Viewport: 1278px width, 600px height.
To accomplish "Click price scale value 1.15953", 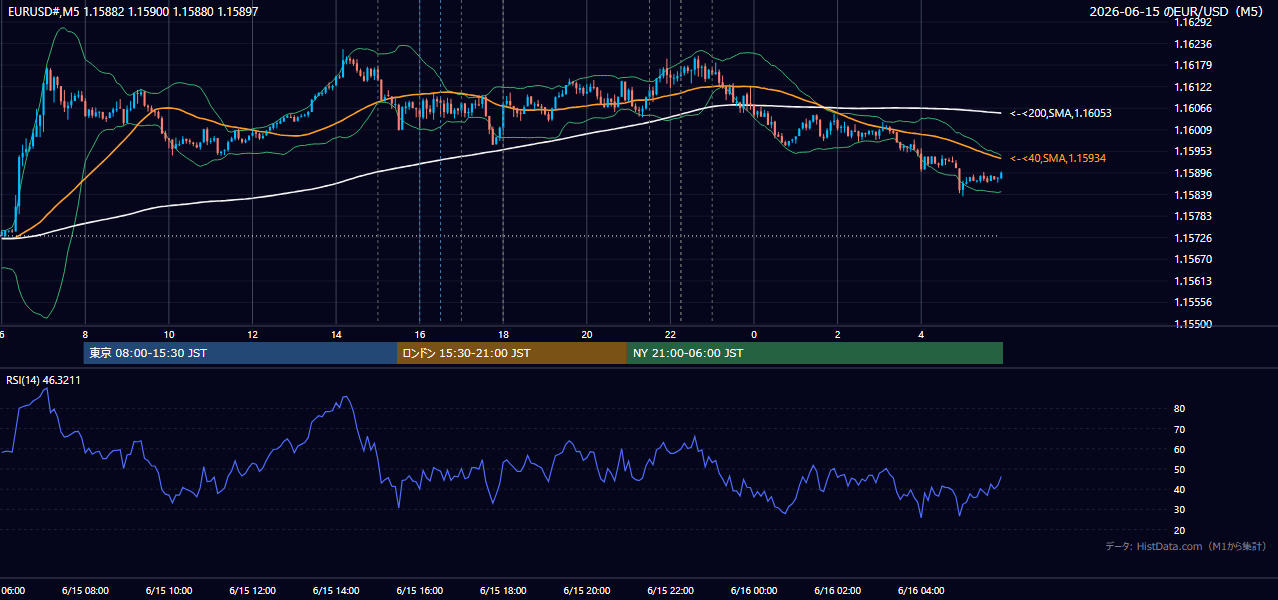I will tap(1193, 151).
